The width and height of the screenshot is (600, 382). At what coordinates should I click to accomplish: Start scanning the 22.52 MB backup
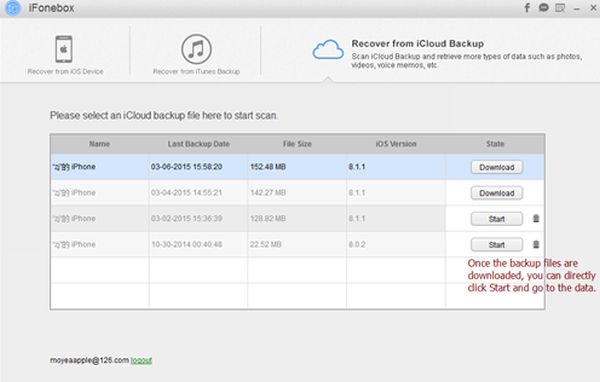[497, 245]
